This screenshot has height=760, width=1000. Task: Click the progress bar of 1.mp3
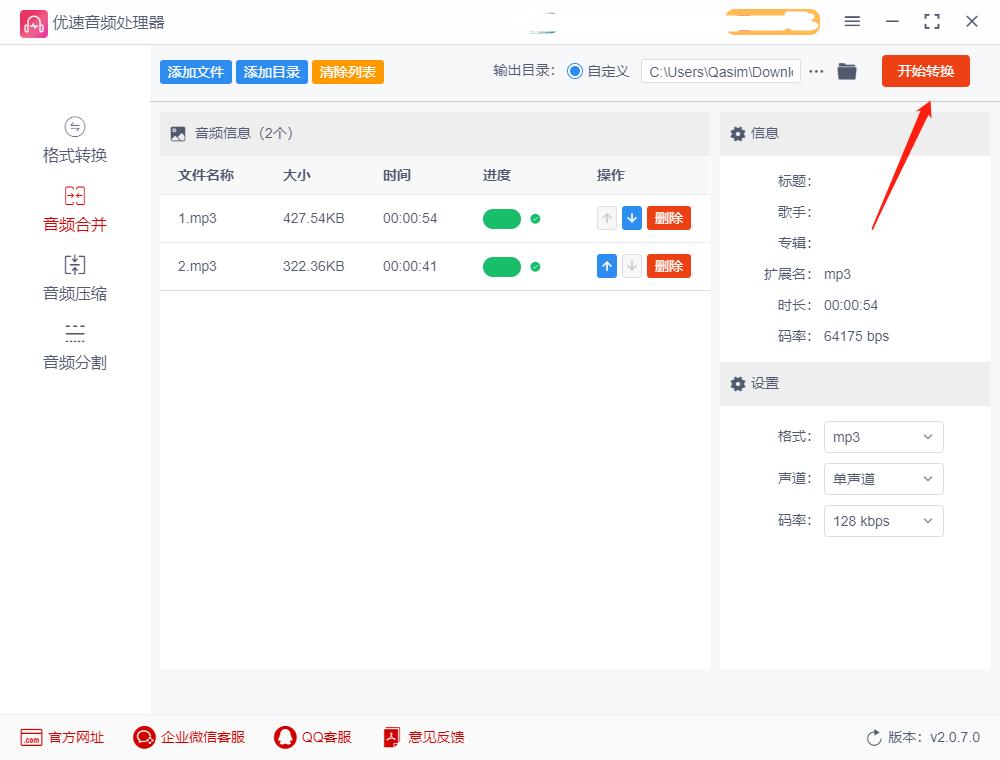[x=502, y=219]
